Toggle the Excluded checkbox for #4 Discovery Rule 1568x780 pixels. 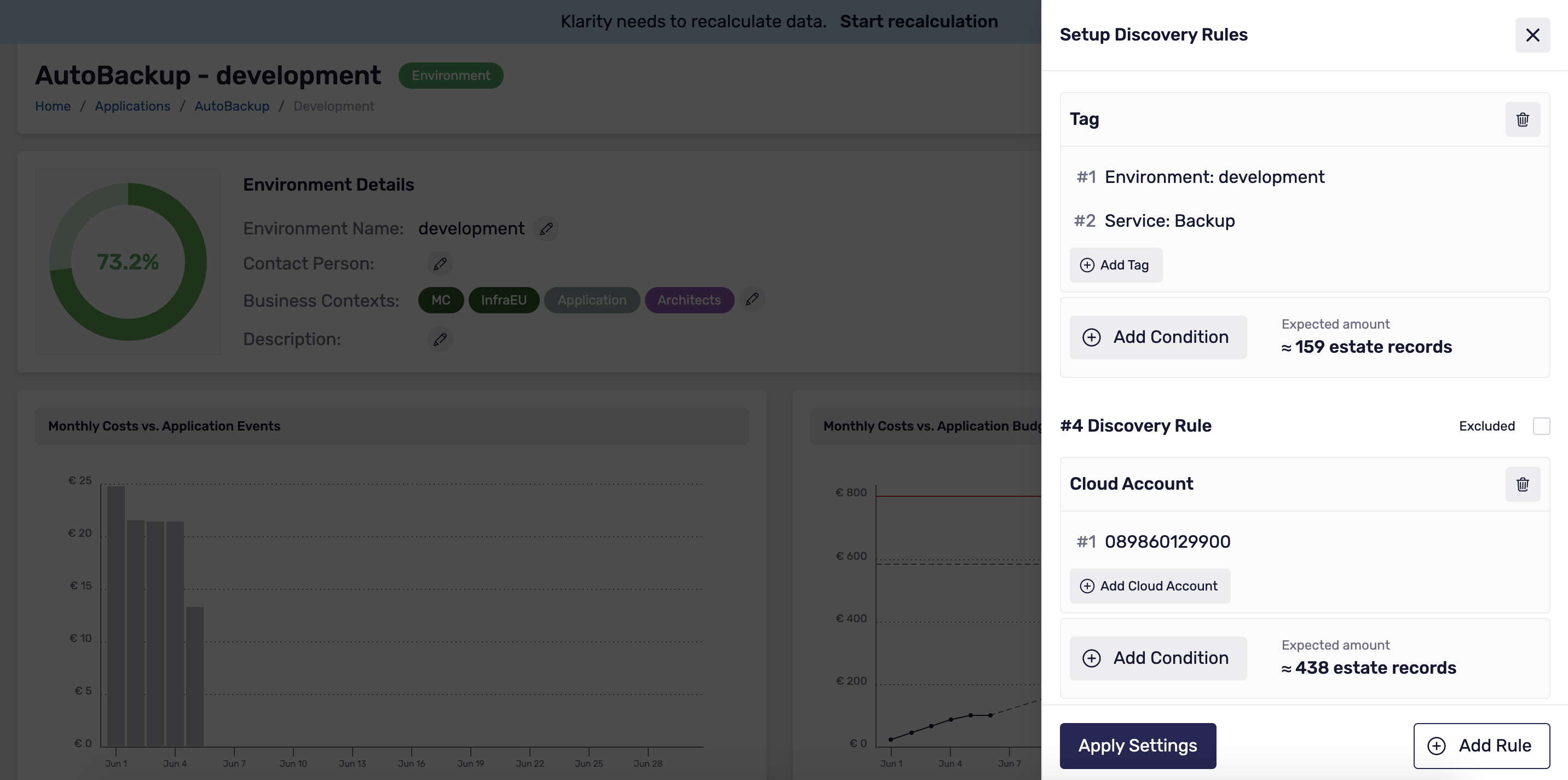(x=1541, y=426)
